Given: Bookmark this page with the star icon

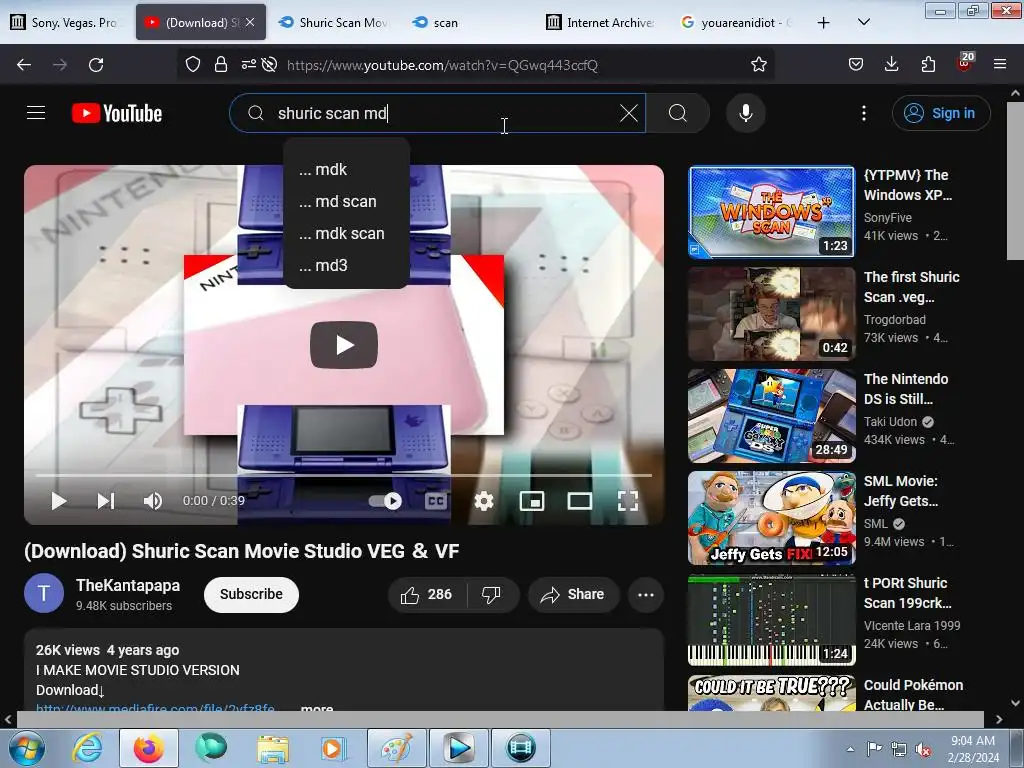Looking at the screenshot, I should pos(758,65).
